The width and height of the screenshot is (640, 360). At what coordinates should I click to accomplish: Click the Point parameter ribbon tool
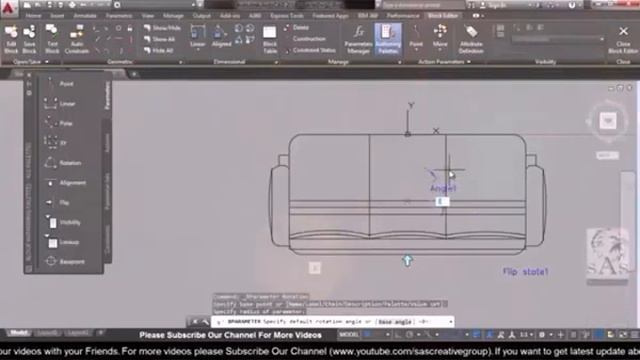[x=416, y=37]
